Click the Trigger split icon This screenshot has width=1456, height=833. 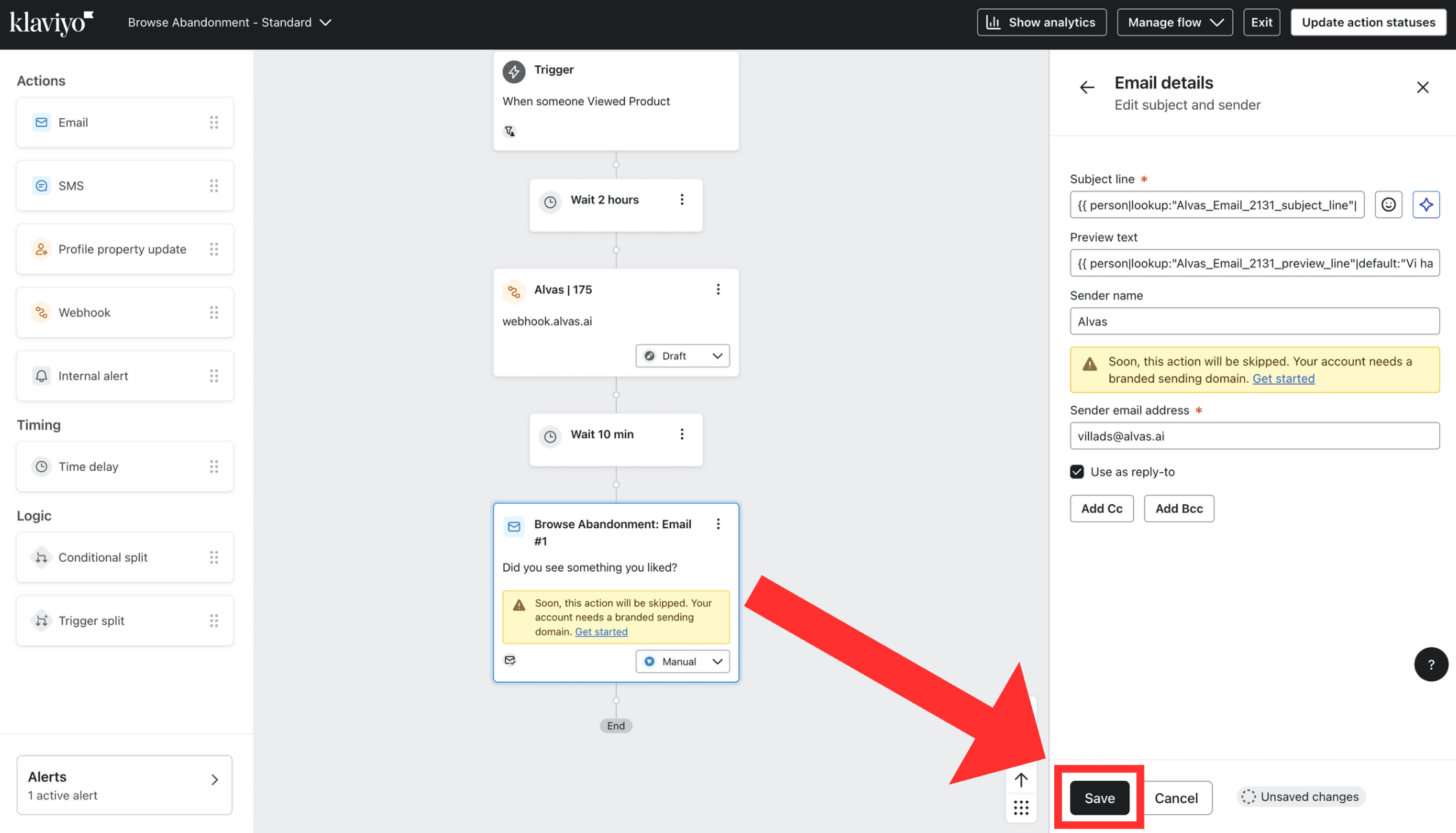point(41,621)
